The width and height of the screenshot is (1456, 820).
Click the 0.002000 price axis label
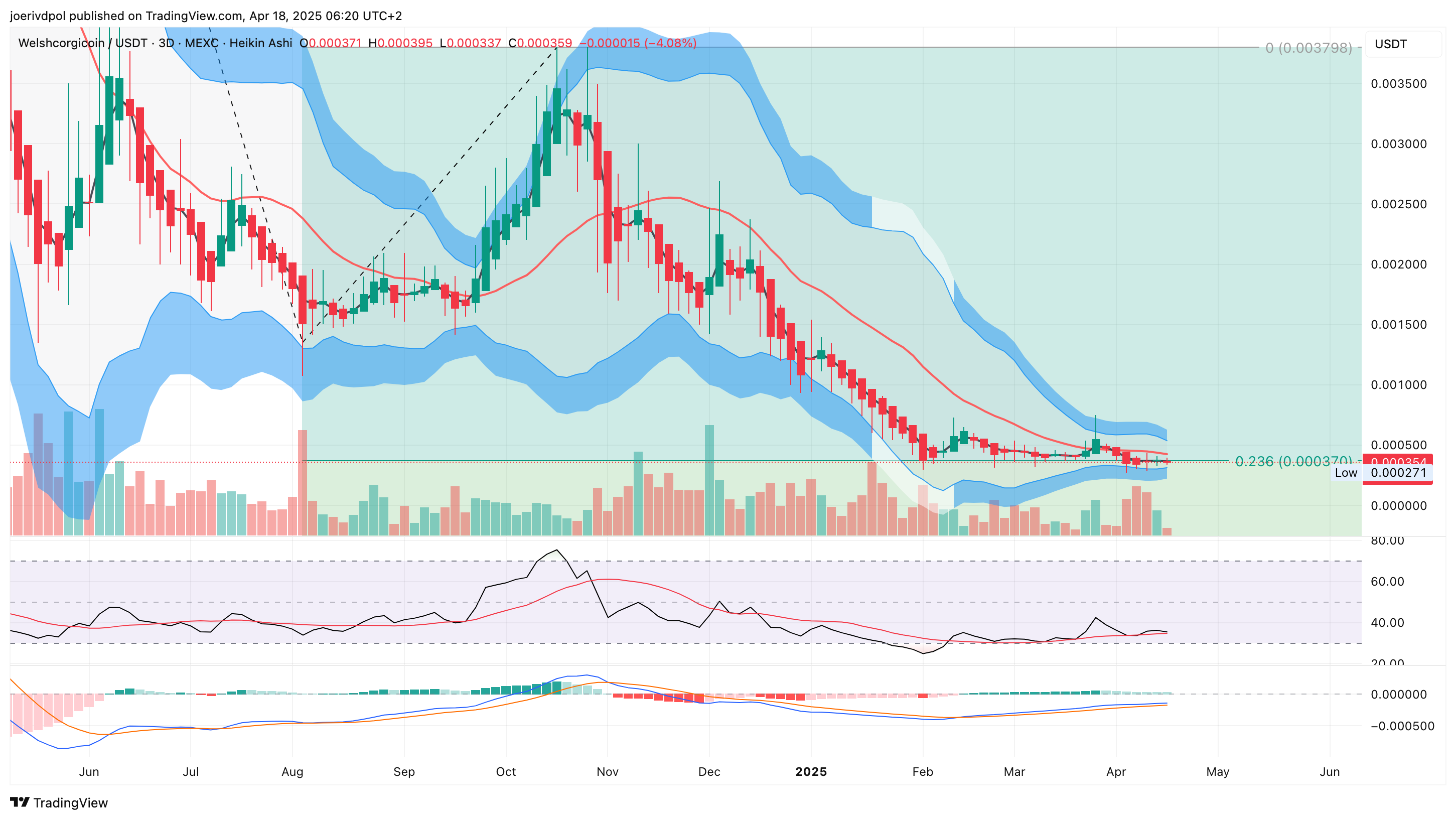point(1399,264)
